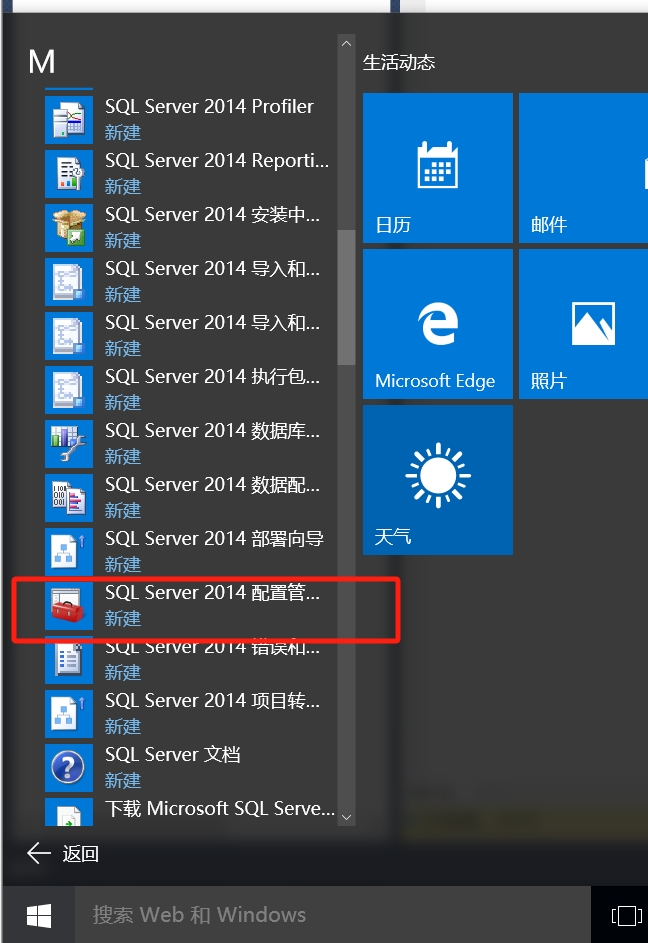This screenshot has height=943, width=648.
Task: Click the letter M group header
Action: coord(41,62)
